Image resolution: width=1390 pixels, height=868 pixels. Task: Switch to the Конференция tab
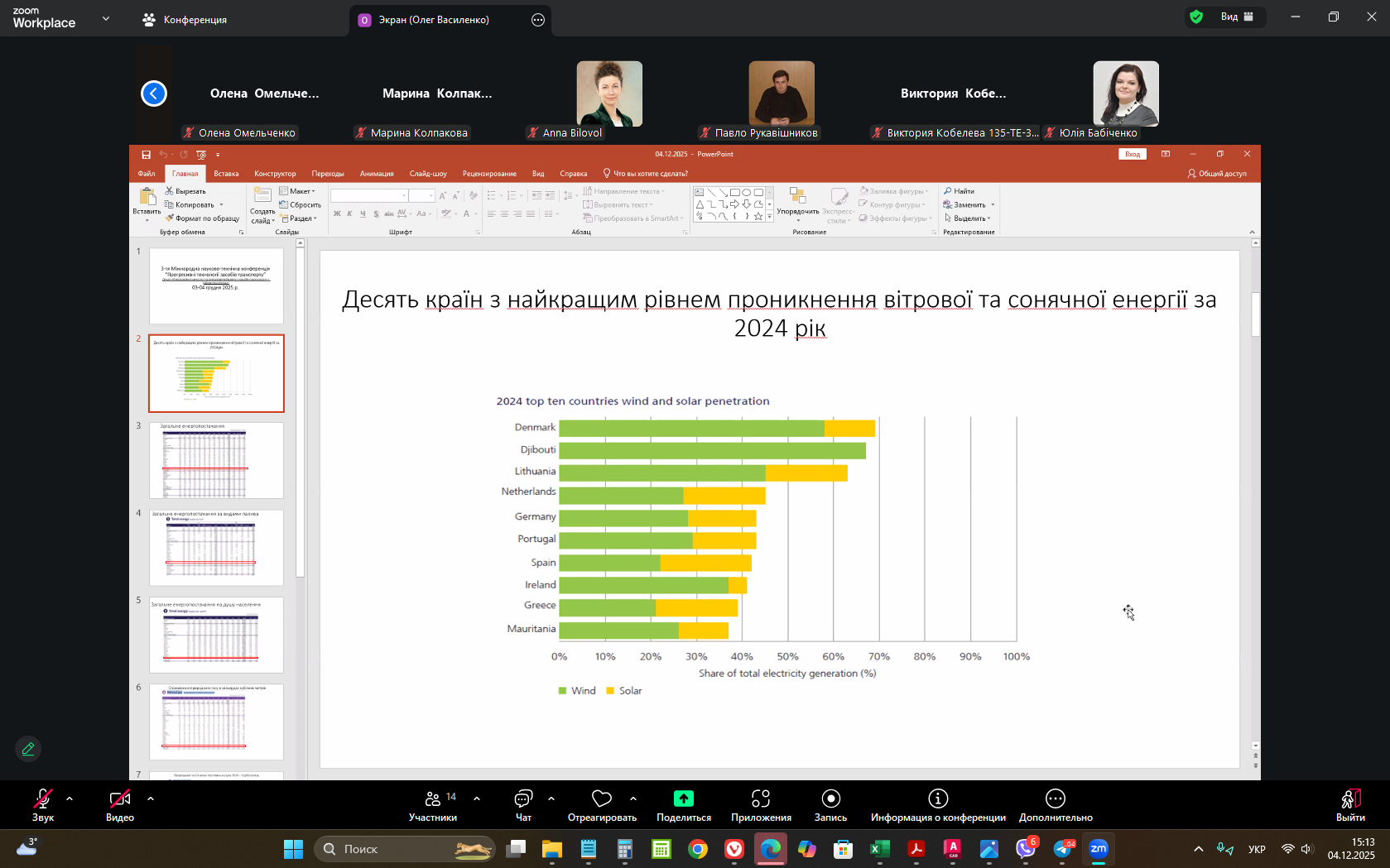[x=185, y=20]
